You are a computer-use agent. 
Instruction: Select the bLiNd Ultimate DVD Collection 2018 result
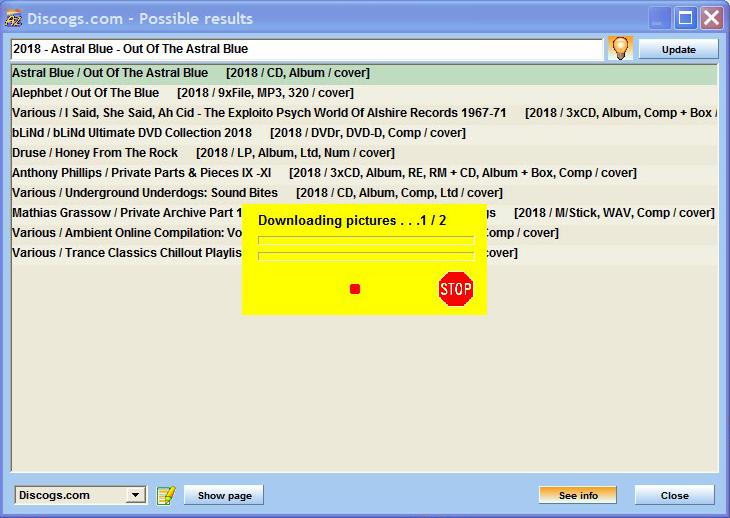click(x=364, y=133)
